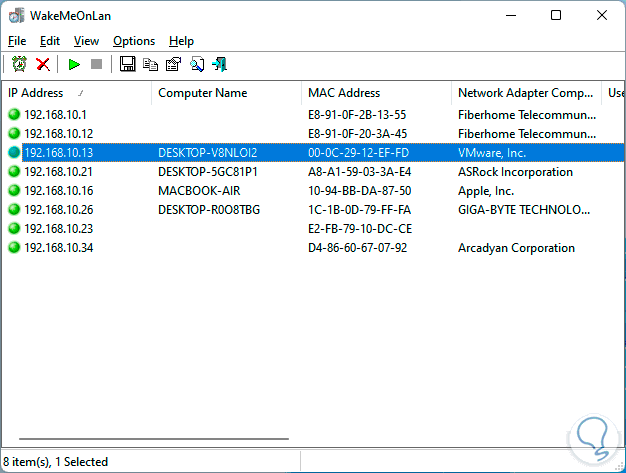Click teal status icon for 192.168.10.13

(14, 152)
